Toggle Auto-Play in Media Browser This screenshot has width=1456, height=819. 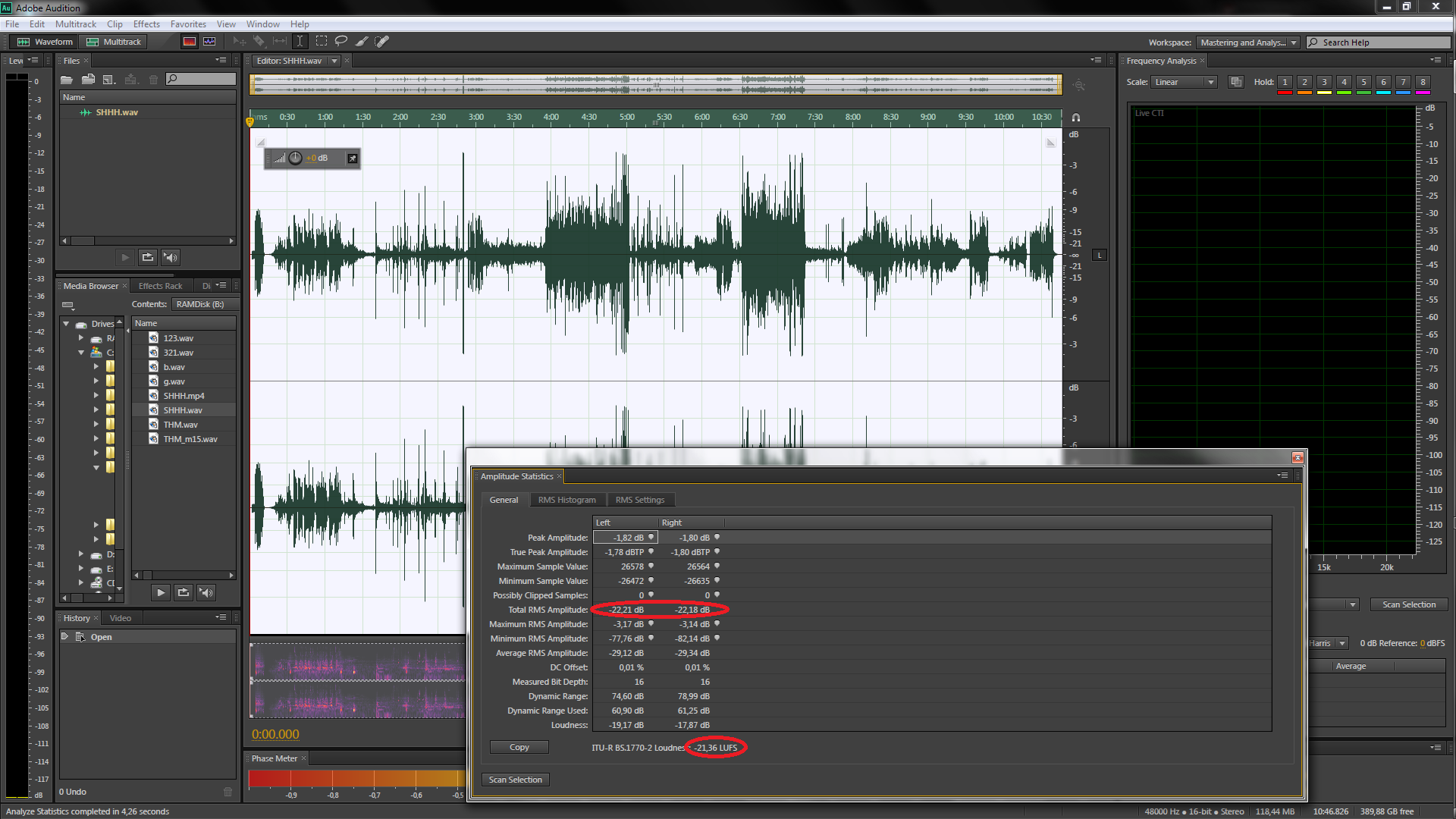(206, 592)
